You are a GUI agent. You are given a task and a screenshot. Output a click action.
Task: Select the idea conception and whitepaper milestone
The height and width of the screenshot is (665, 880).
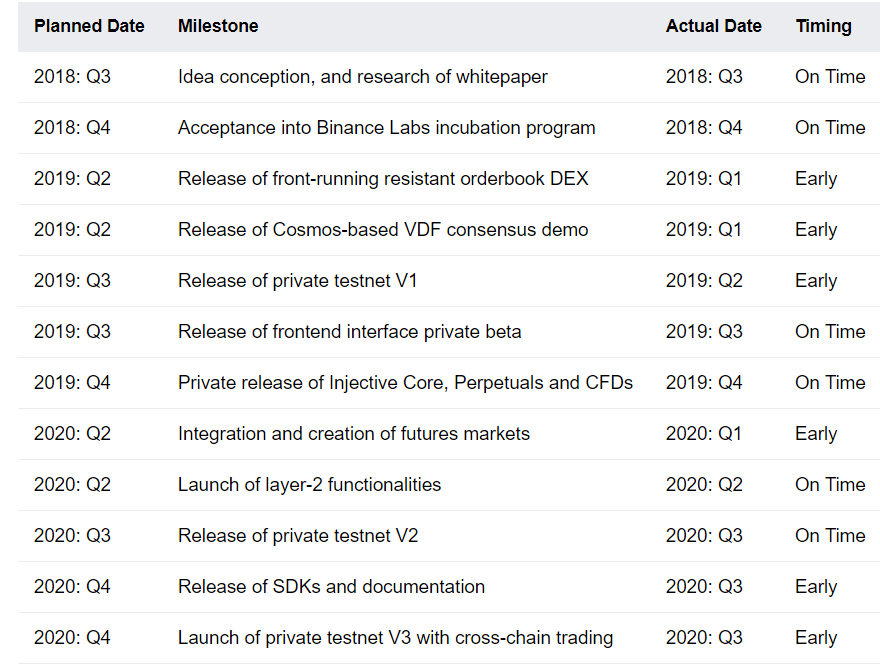click(362, 77)
